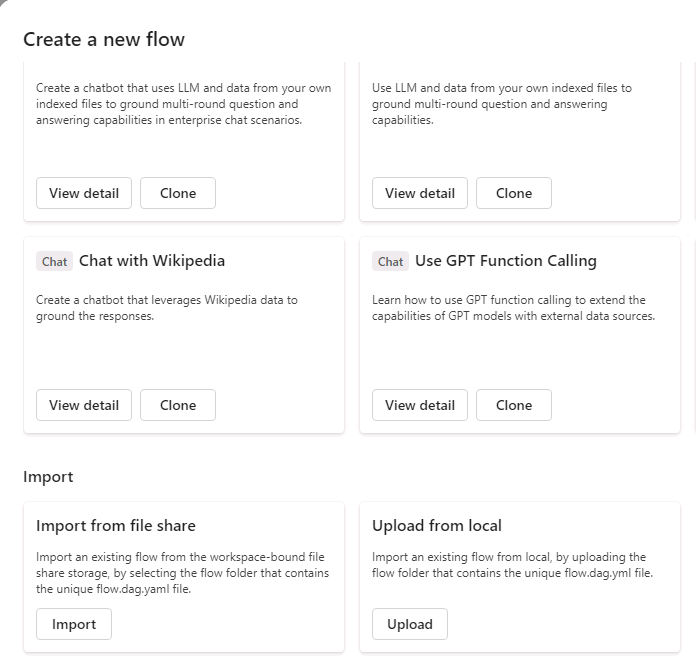Click the Wikipedia chatbot description text
The image size is (696, 656).
click(167, 308)
